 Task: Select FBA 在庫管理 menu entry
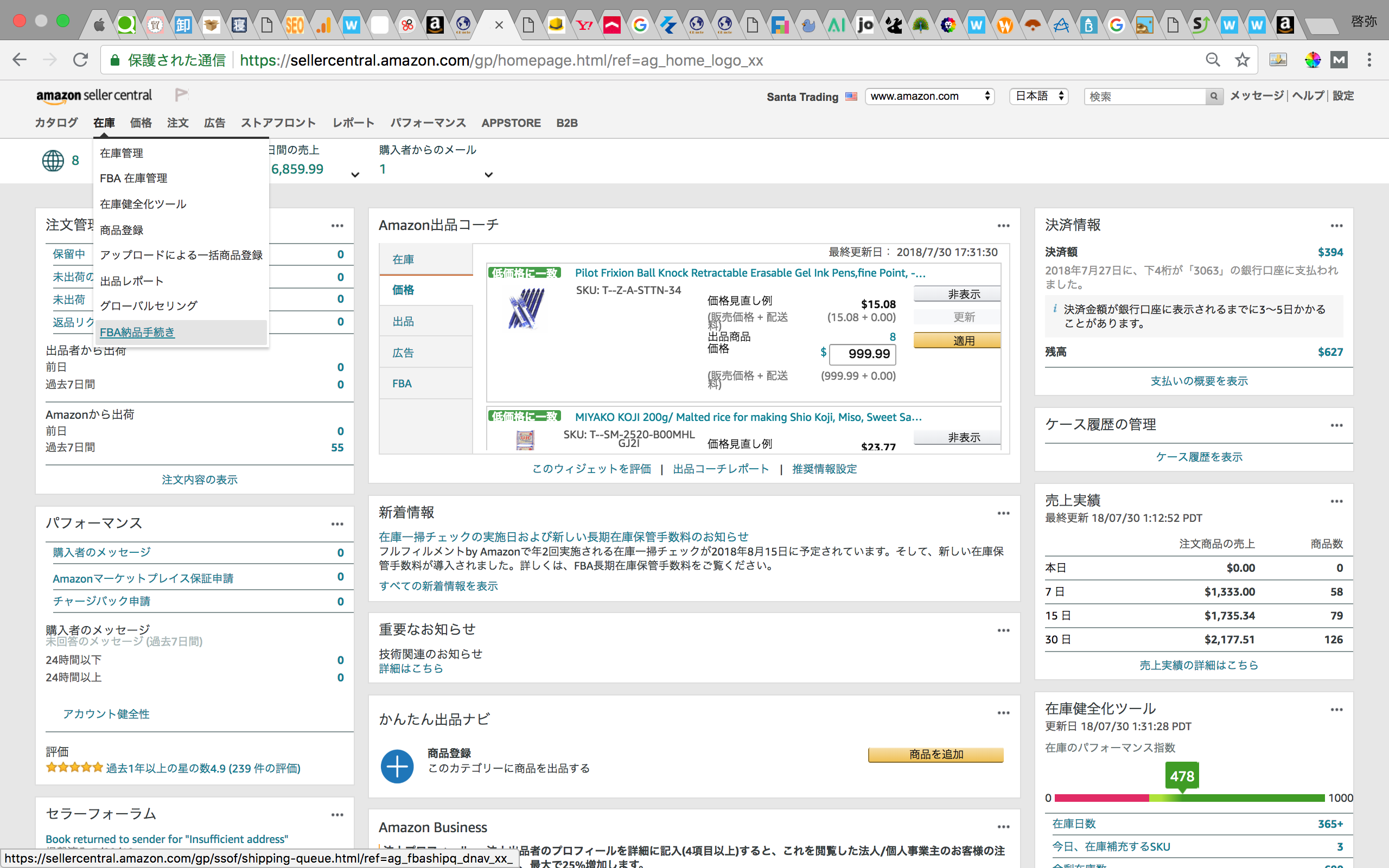(133, 178)
